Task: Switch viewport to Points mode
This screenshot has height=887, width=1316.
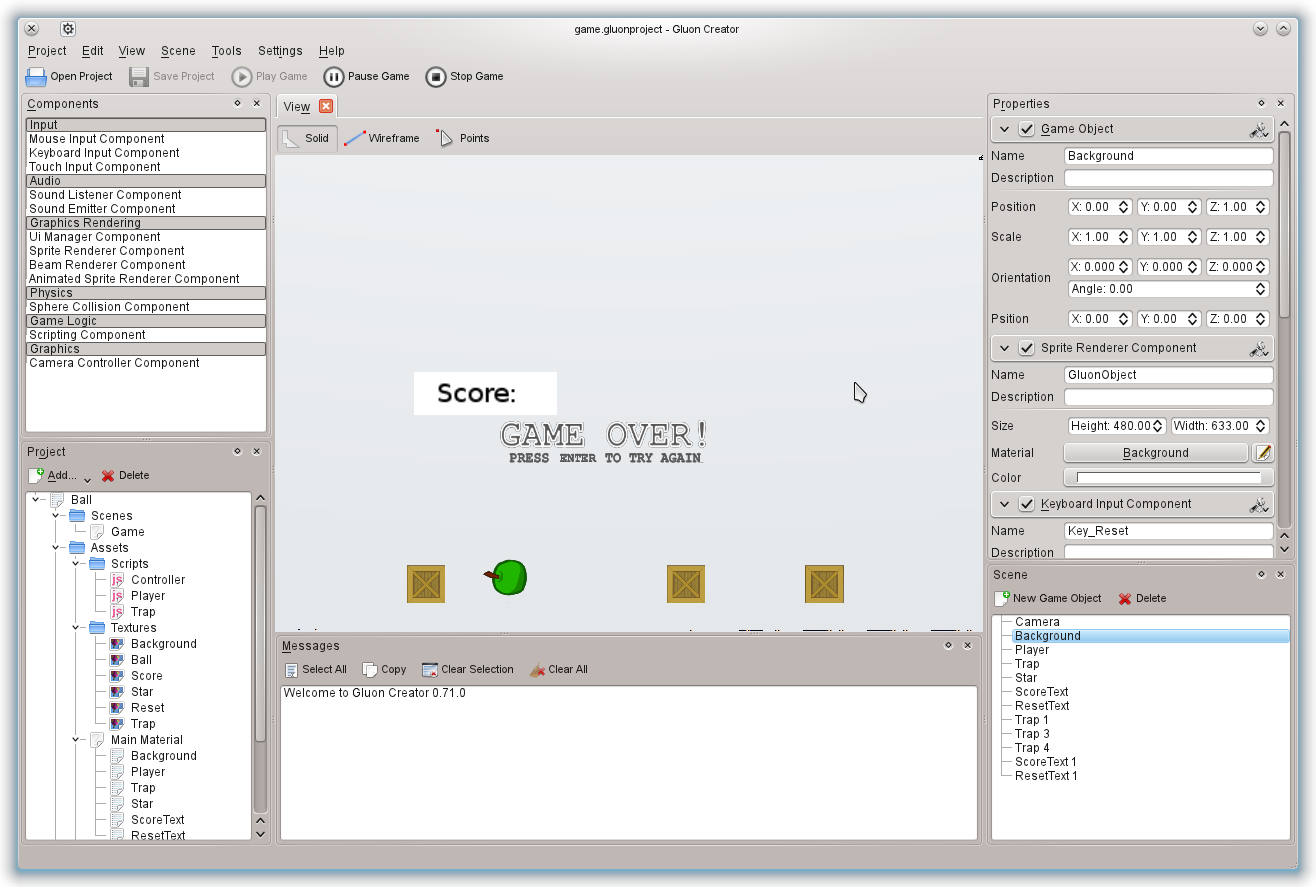Action: [463, 138]
